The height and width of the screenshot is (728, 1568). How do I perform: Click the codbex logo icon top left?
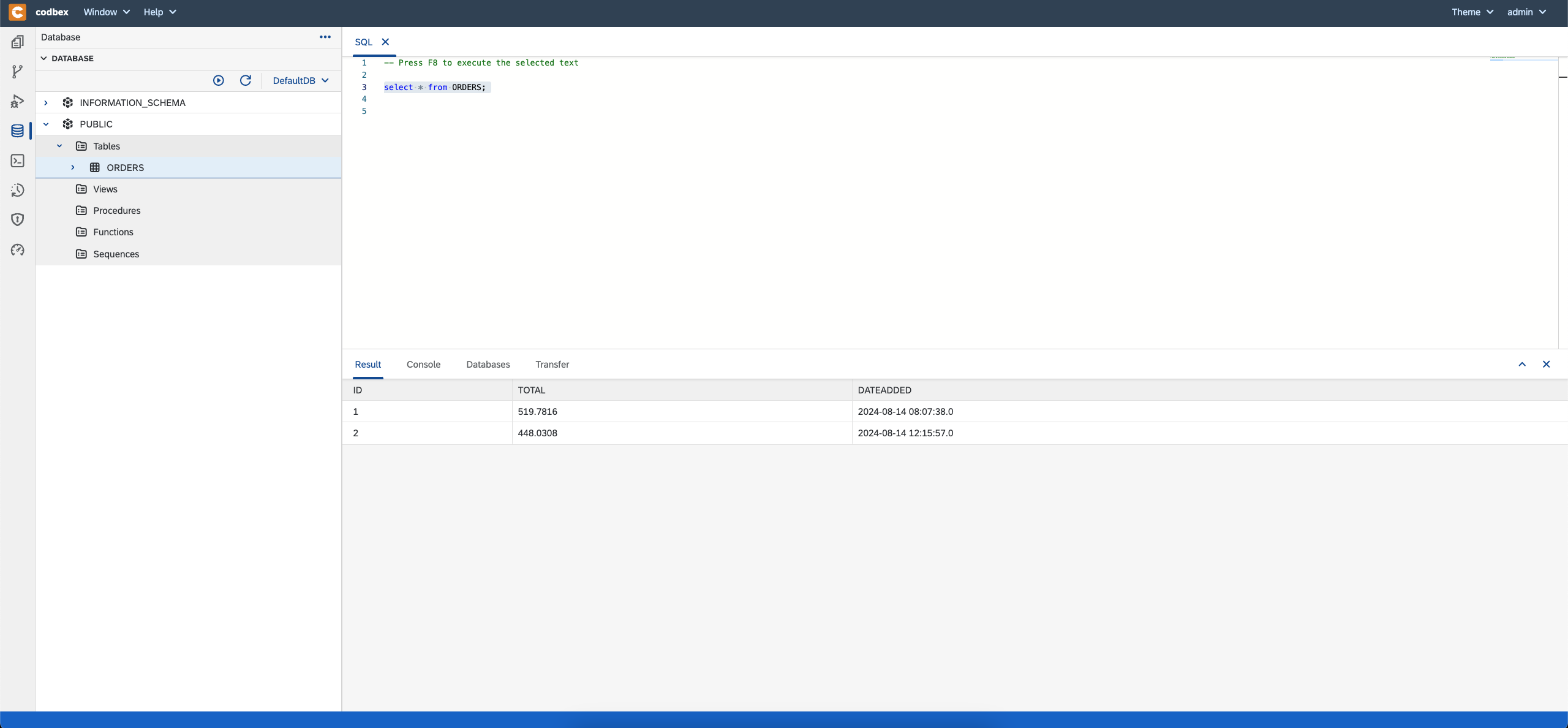pos(15,11)
